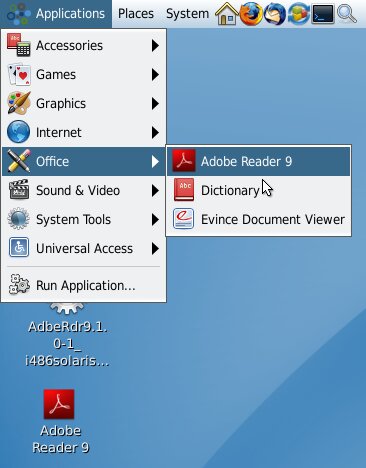Launch Firefox from the panel icon
The image size is (366, 468).
click(251, 14)
